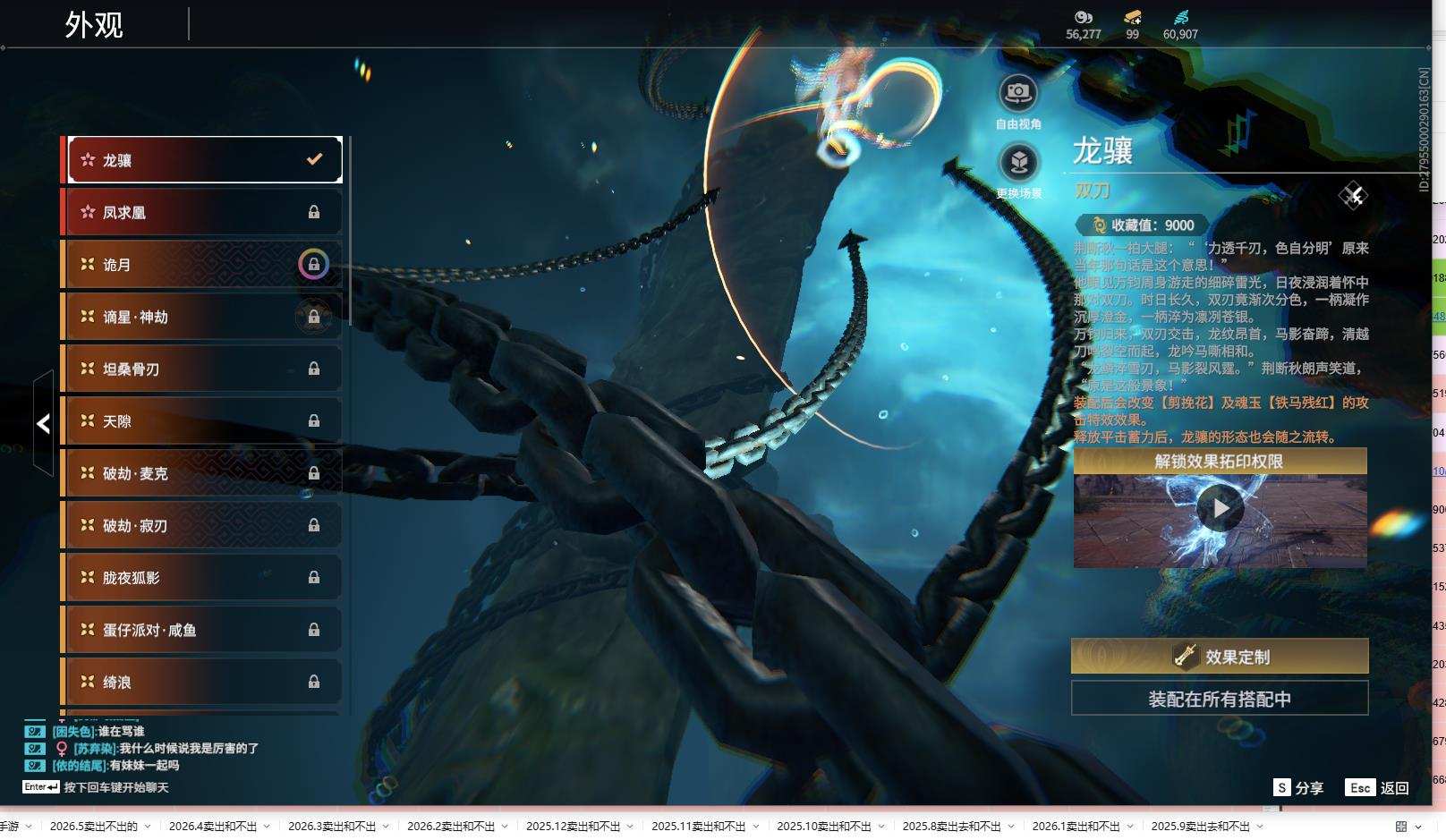Click the chat channel icon beside 苏弃染 message

[34, 749]
